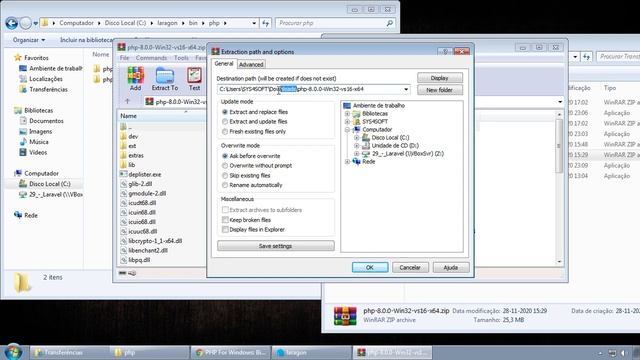Screen dimensions: 640x360
Task: Switch to Transferências taskbar item
Action: 69,352
